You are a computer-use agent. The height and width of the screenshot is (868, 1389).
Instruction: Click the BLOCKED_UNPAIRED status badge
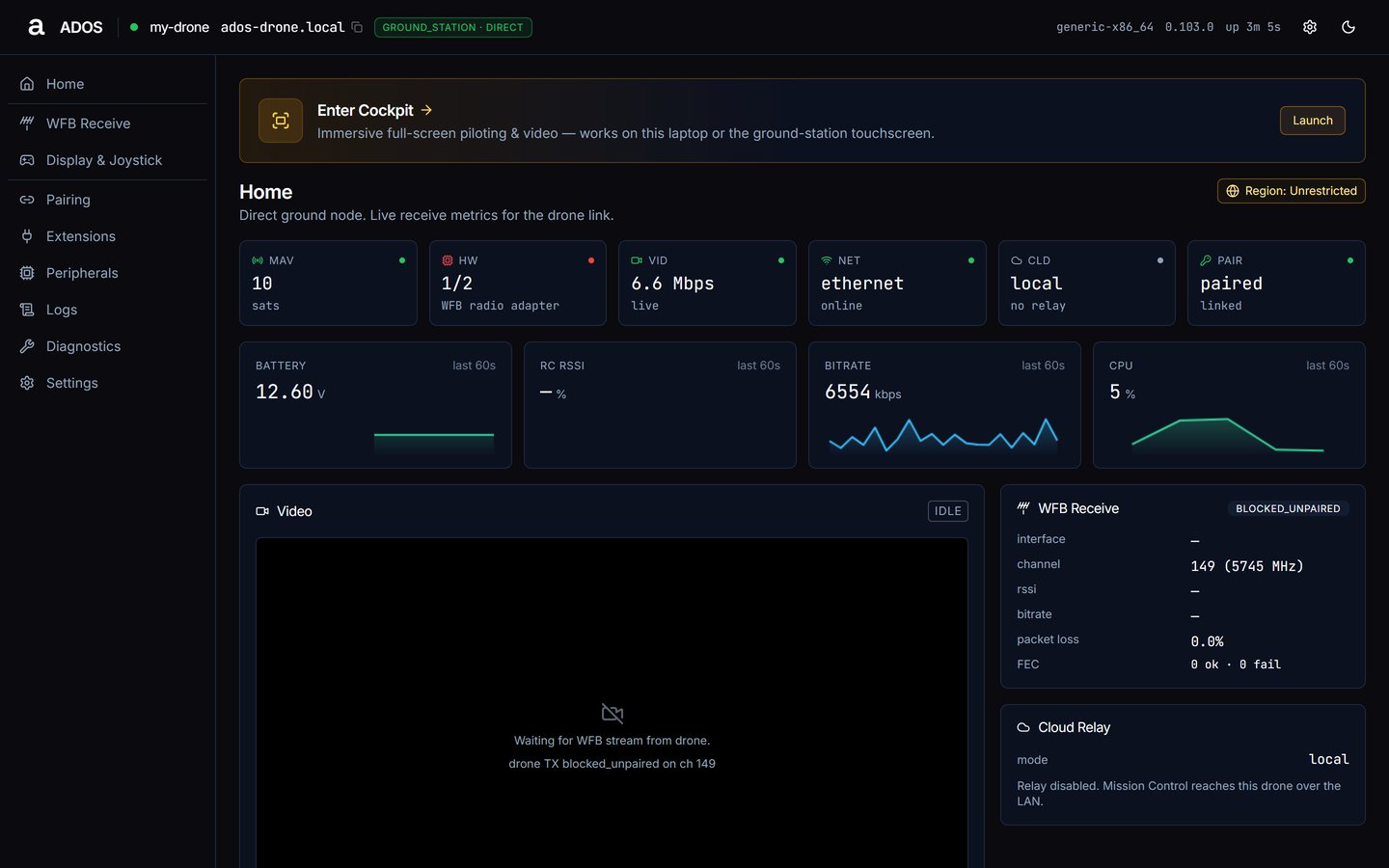pyautogui.click(x=1288, y=508)
